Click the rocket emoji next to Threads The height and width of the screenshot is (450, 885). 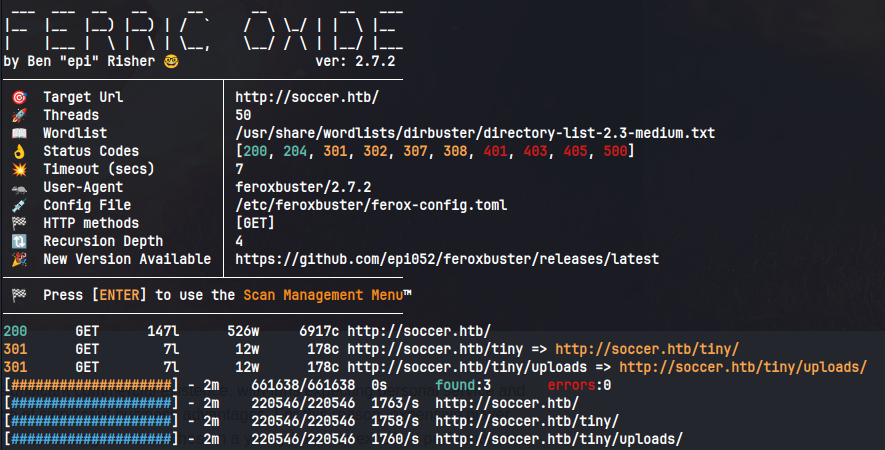18,115
